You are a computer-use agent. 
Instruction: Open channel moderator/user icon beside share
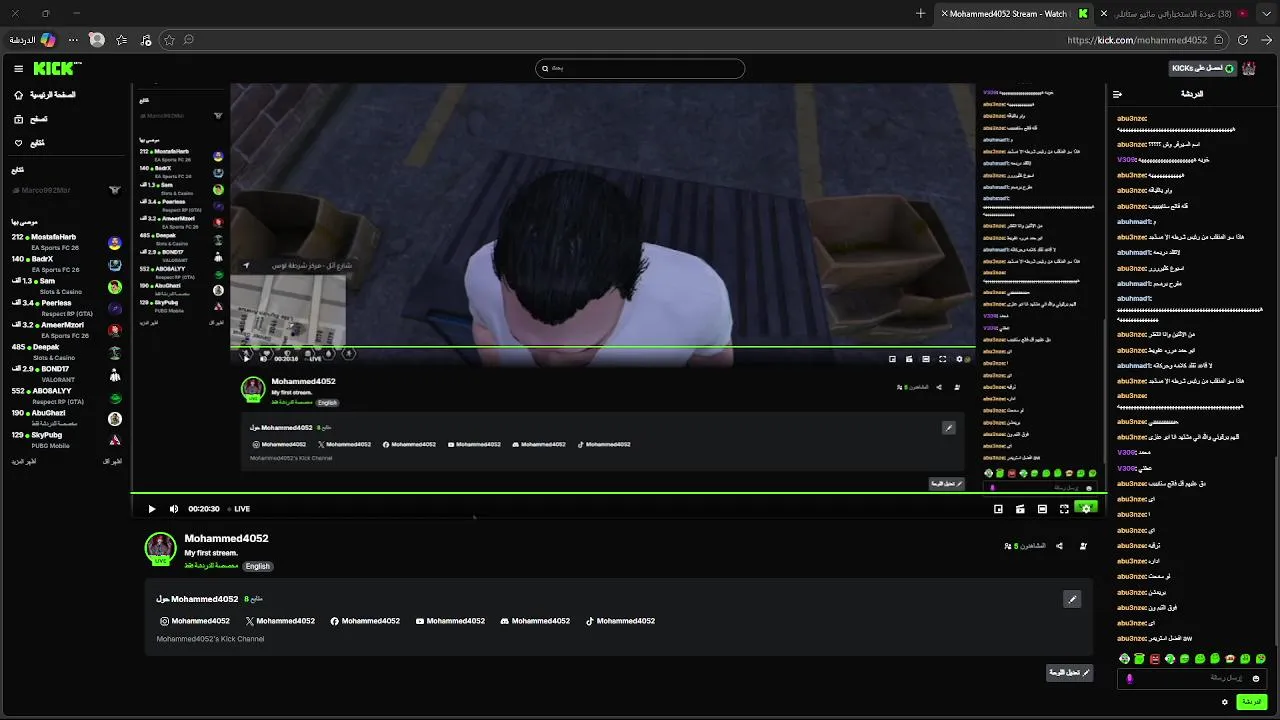click(1084, 546)
